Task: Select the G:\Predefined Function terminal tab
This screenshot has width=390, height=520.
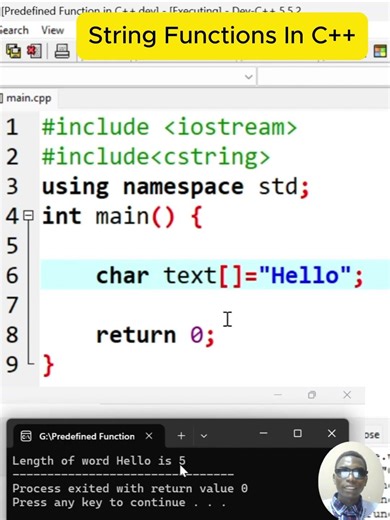Action: coord(87,436)
